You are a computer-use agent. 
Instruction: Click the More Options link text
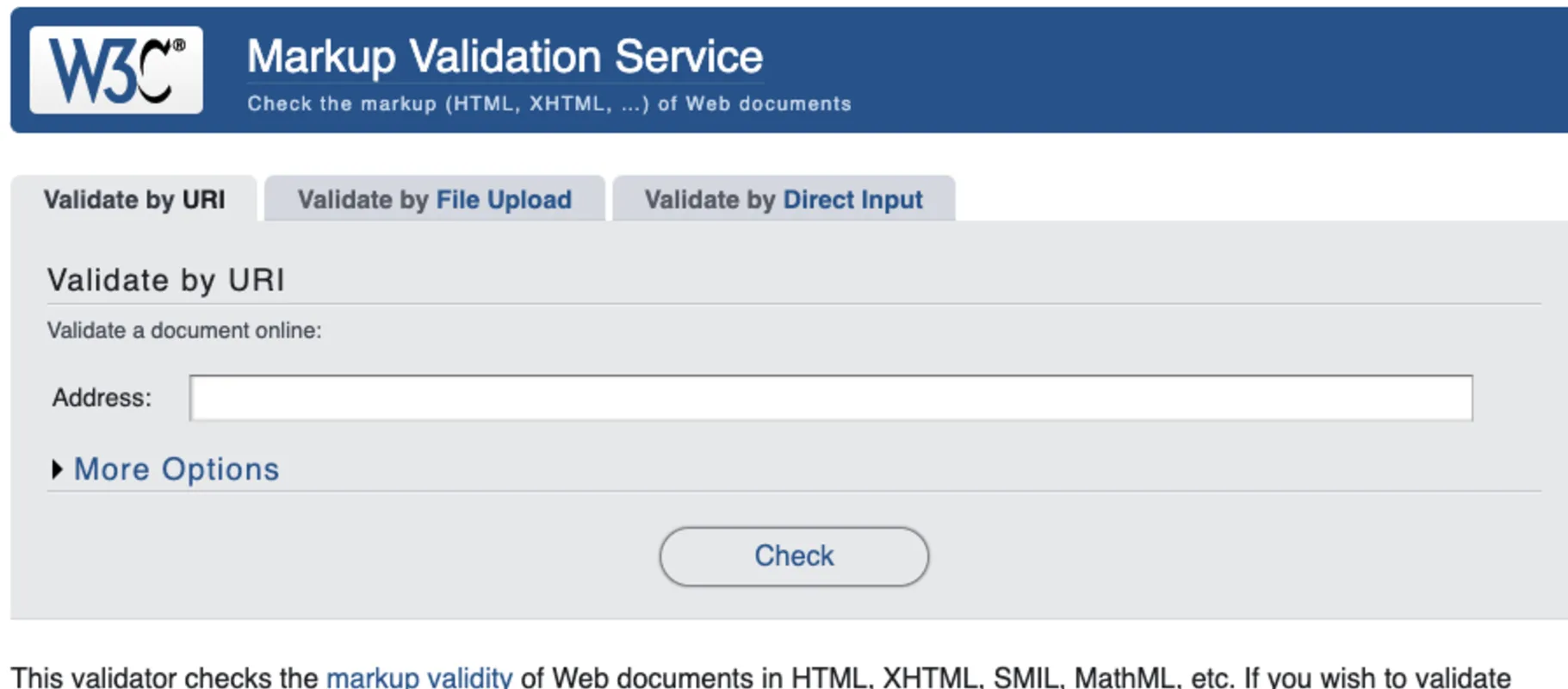pyautogui.click(x=177, y=469)
